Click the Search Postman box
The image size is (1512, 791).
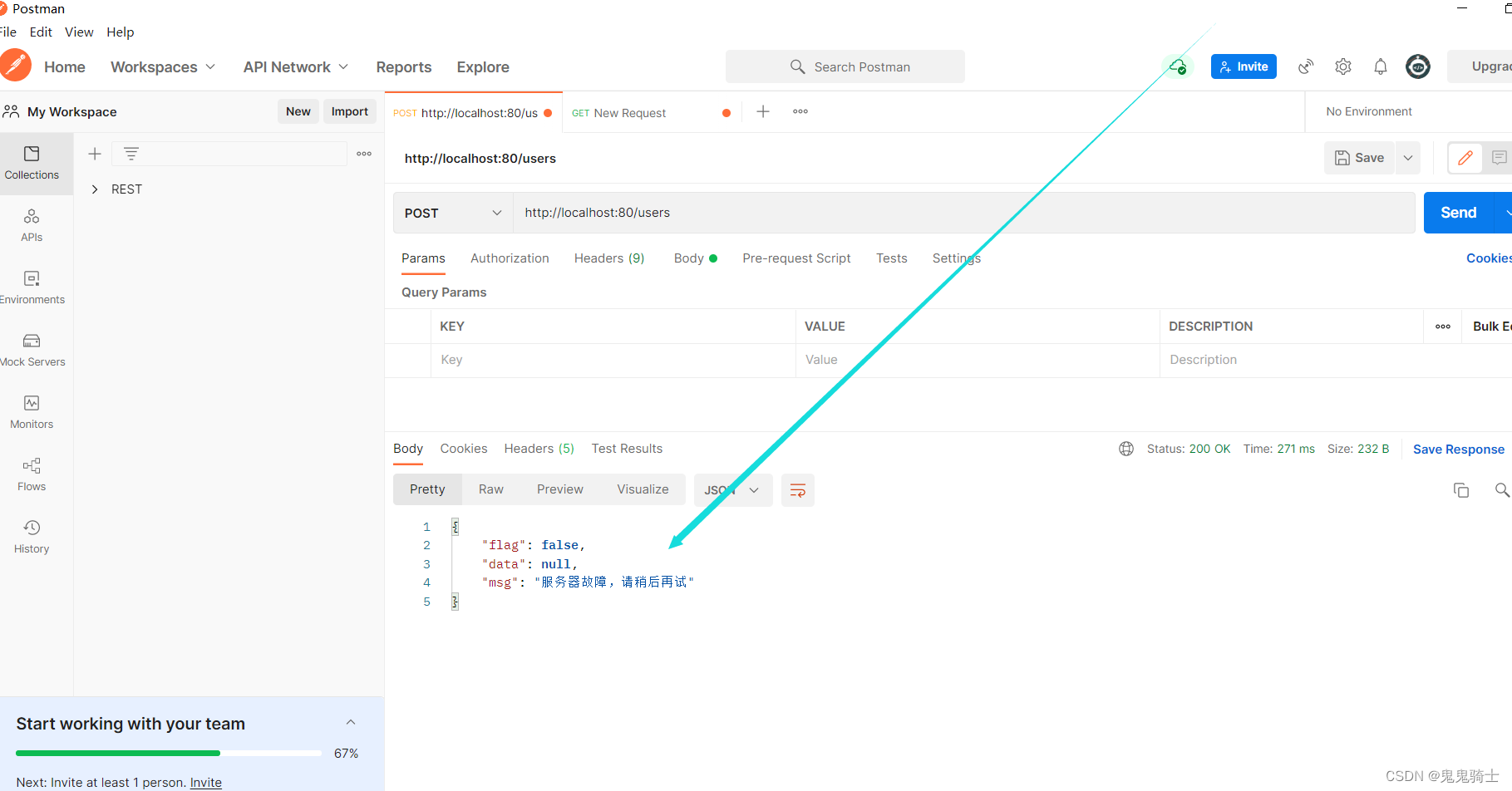pos(845,66)
